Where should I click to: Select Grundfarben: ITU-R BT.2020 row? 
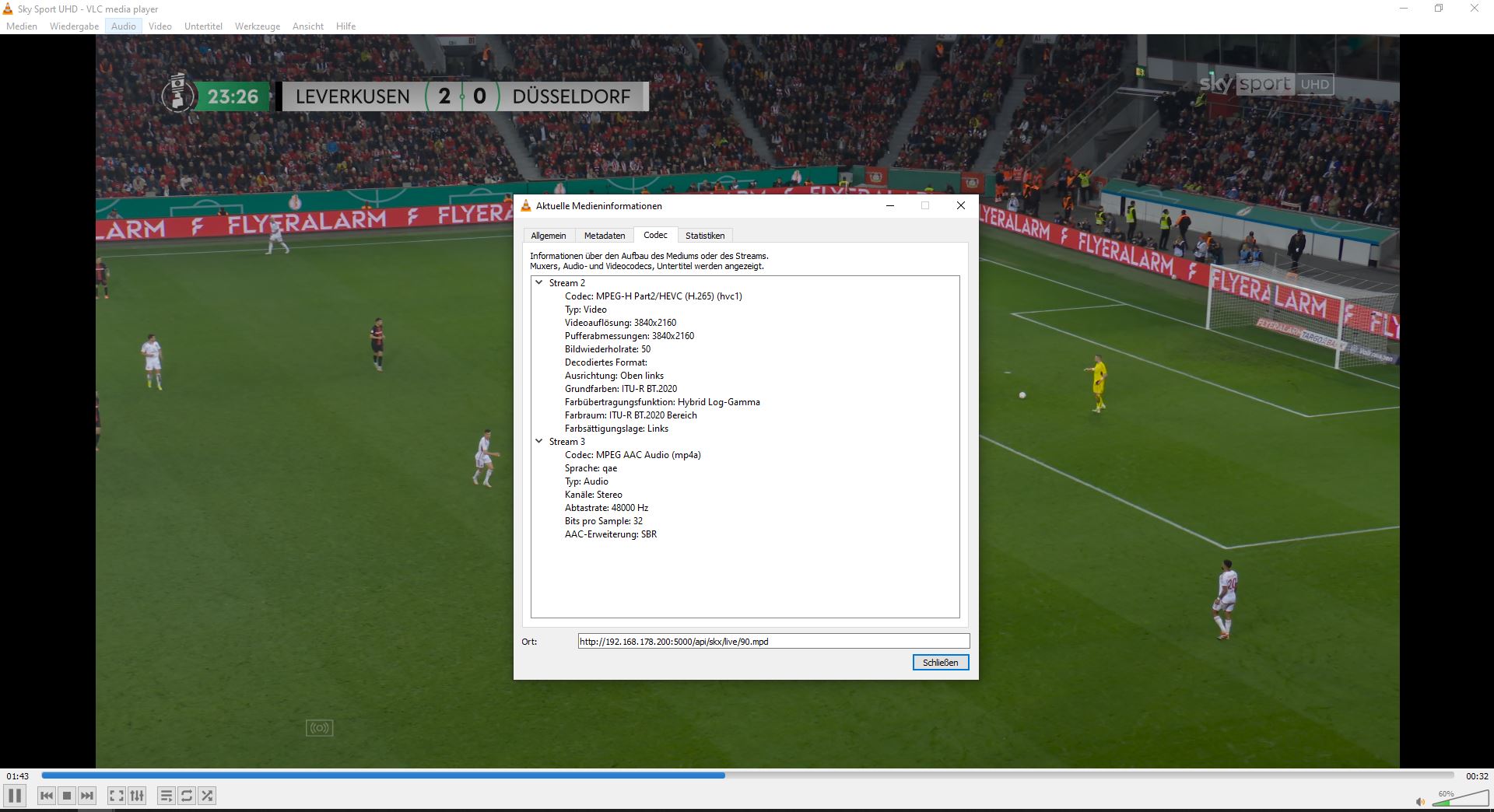[x=621, y=389]
